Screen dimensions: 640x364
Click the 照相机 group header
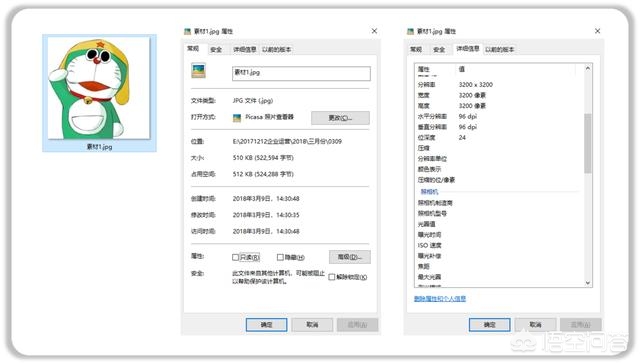(x=429, y=191)
